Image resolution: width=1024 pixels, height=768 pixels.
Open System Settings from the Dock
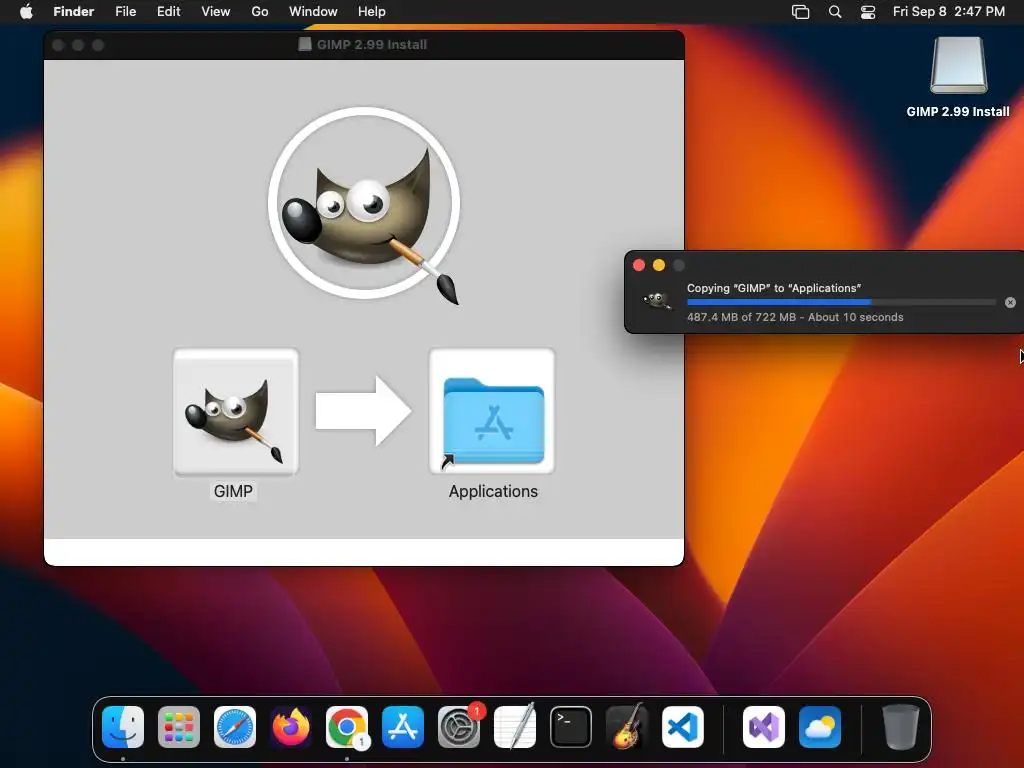tap(459, 727)
